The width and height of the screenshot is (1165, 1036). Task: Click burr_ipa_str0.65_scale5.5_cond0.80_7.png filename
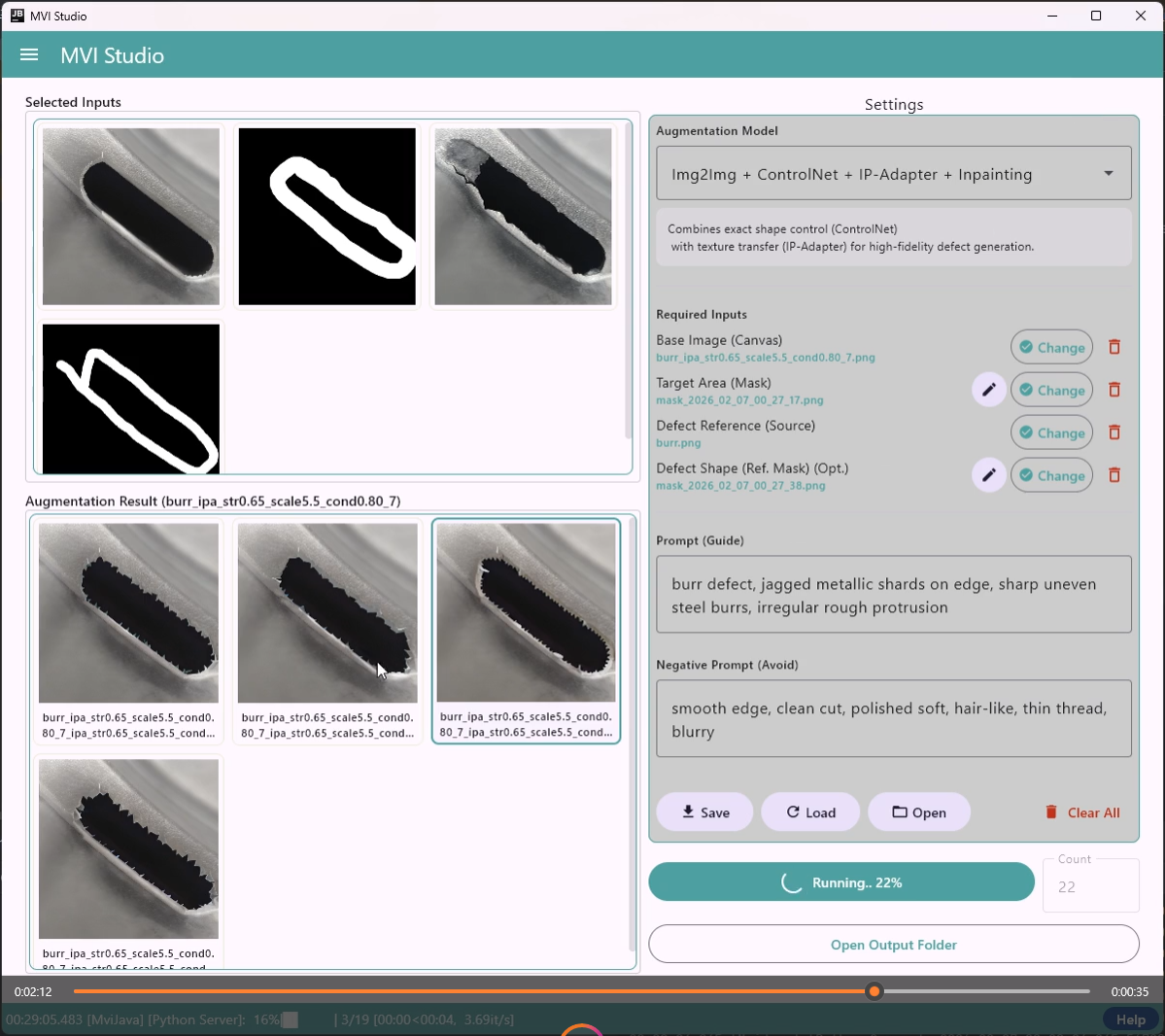766,358
